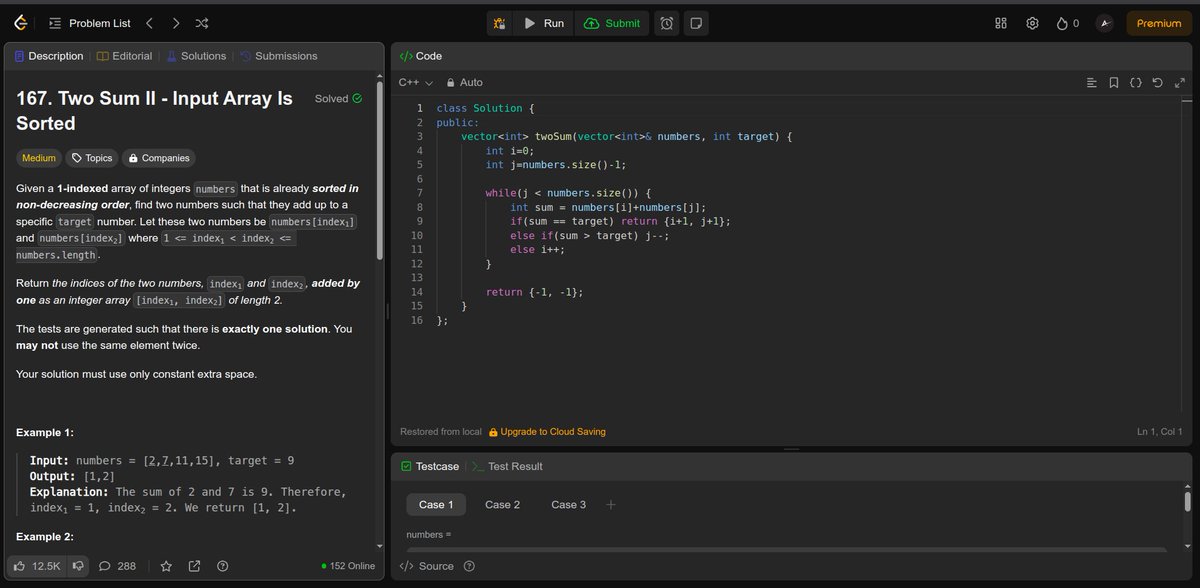The width and height of the screenshot is (1200, 588).
Task: Click the help question mark in description footer
Action: coord(222,566)
